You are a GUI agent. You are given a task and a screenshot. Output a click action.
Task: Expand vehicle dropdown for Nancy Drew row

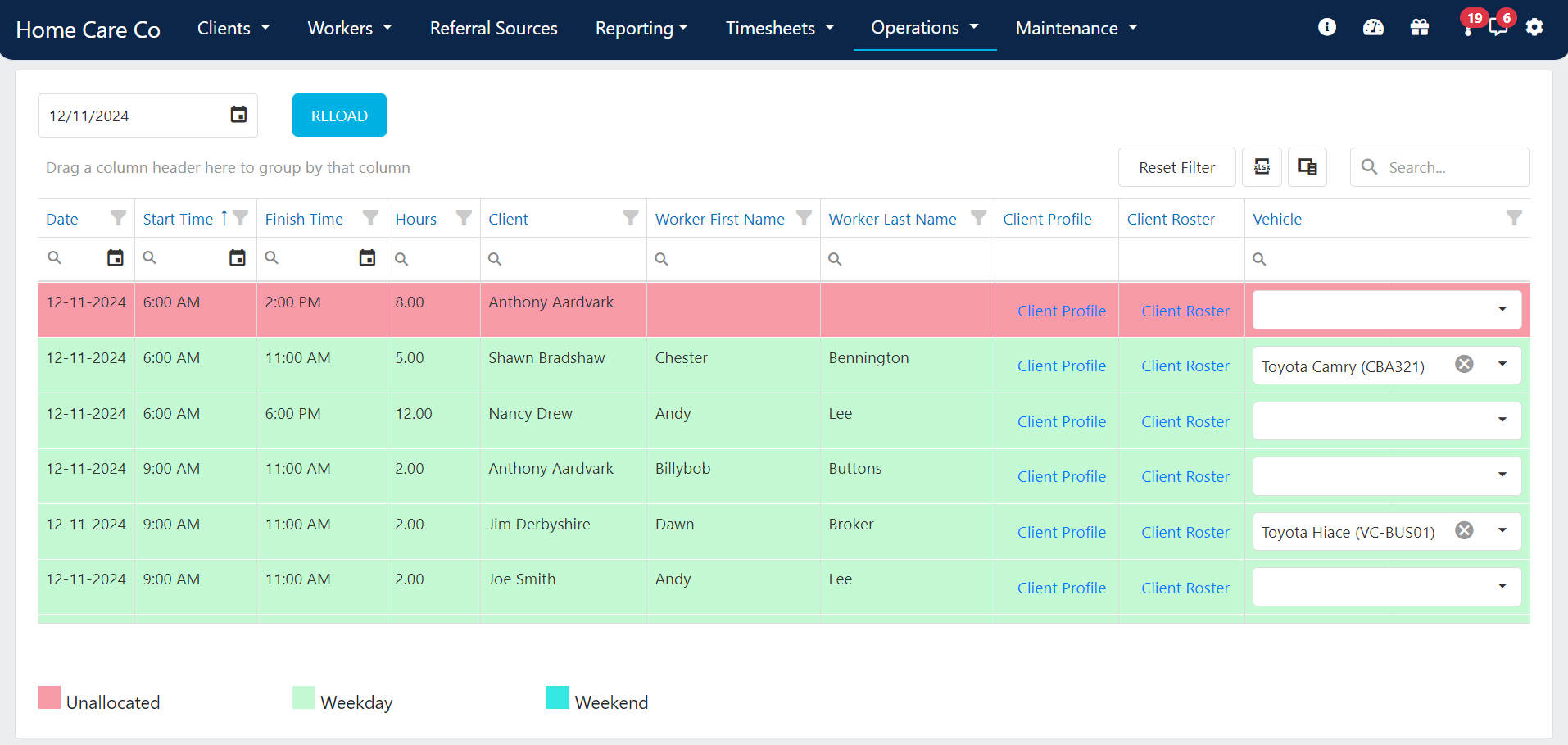(x=1502, y=420)
